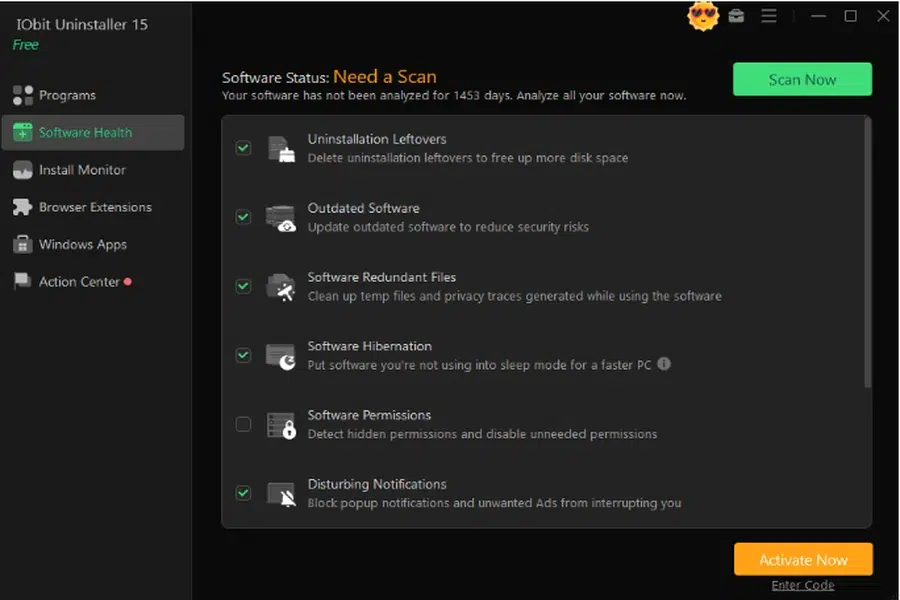Click the Software Health green icon
This screenshot has width=900, height=600.
pos(23,132)
